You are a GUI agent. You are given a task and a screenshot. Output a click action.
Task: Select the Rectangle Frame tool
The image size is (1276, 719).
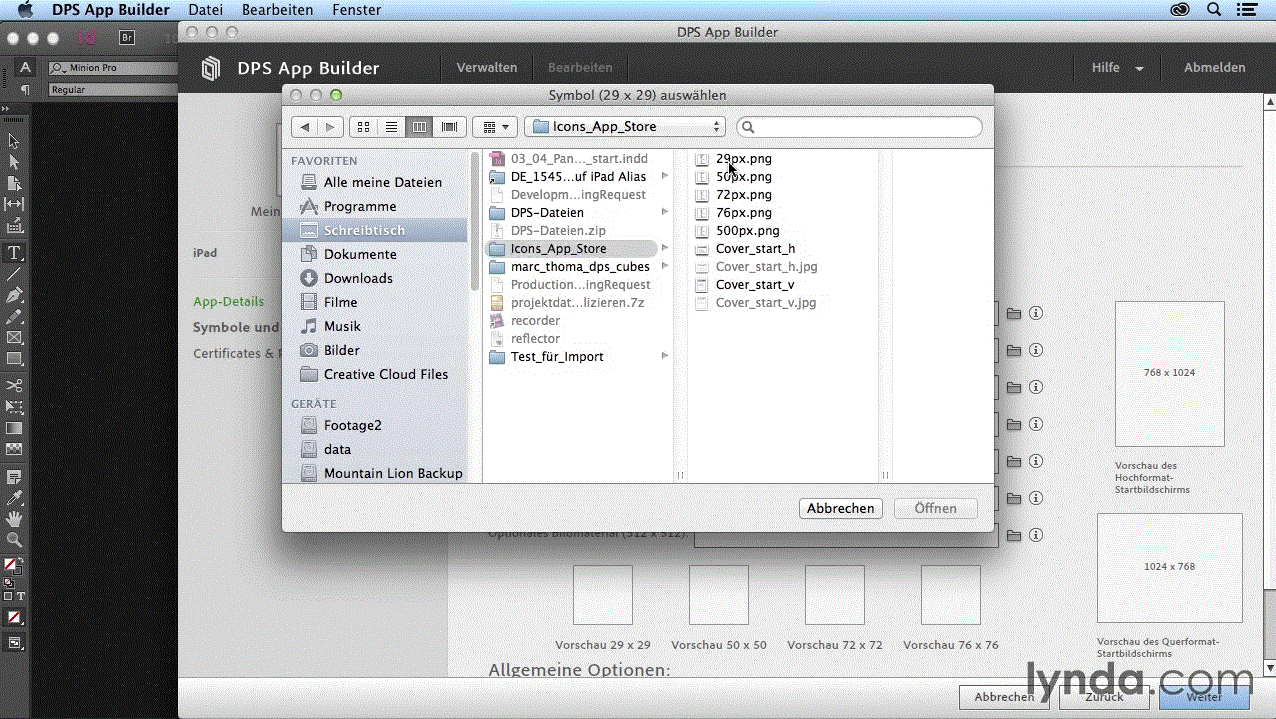point(14,338)
